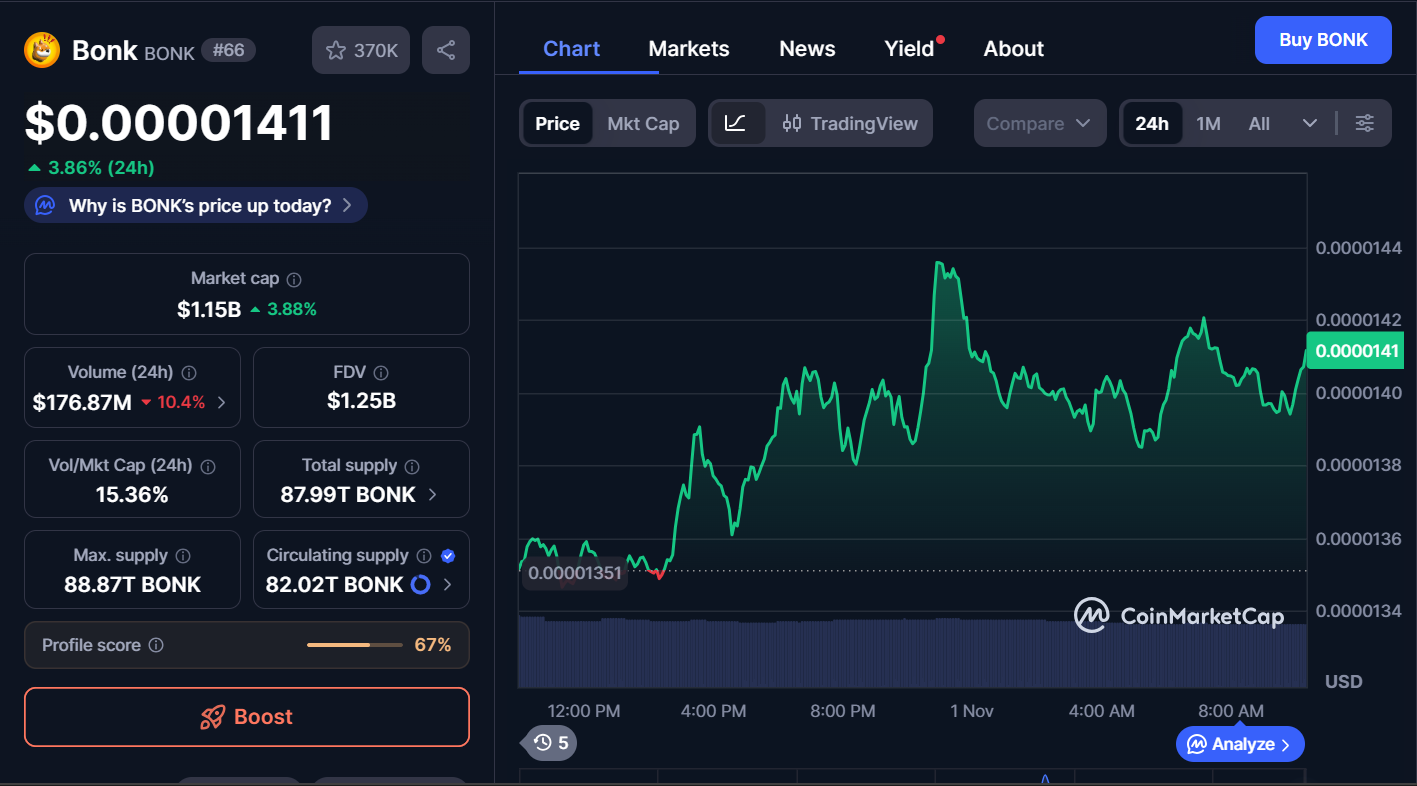1417x786 pixels.
Task: Open chart settings sliders icon
Action: (x=1364, y=123)
